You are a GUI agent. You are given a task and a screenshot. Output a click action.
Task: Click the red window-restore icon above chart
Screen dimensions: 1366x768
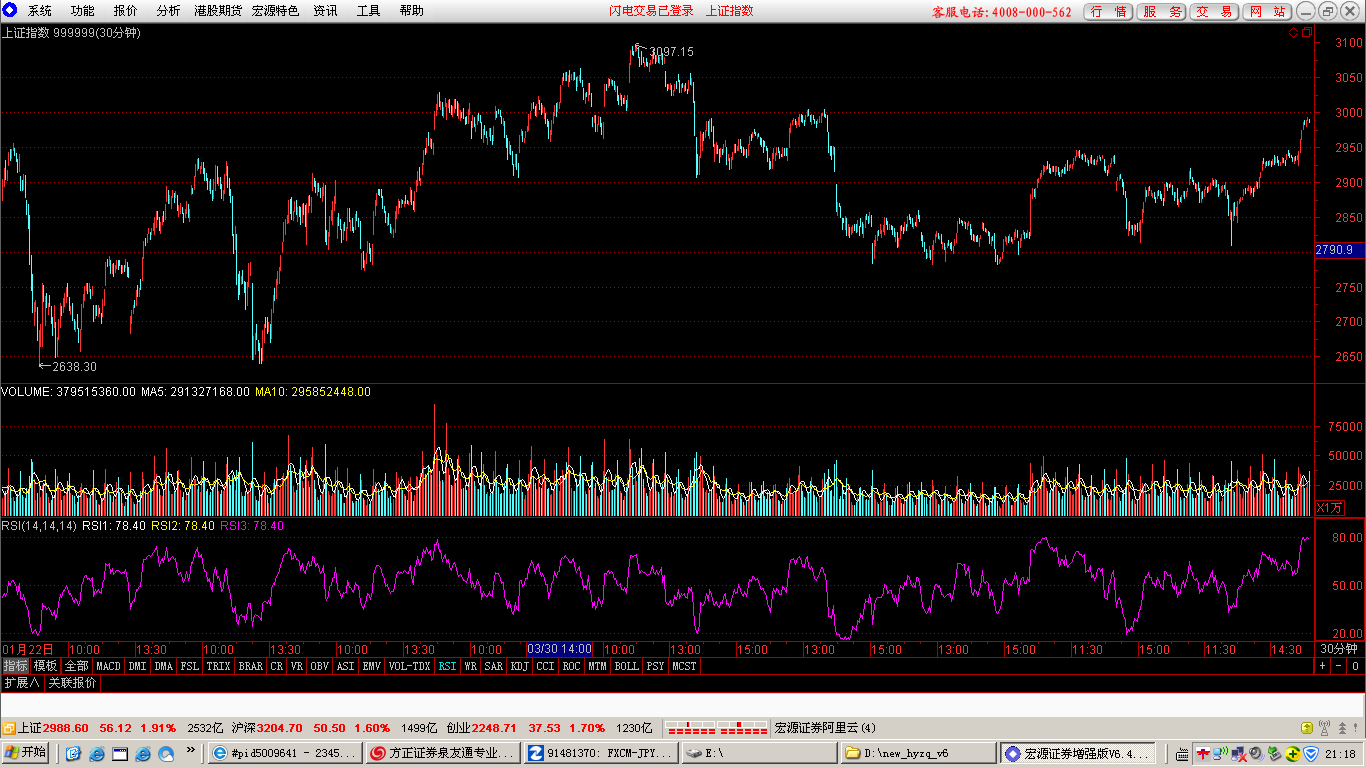[1305, 33]
